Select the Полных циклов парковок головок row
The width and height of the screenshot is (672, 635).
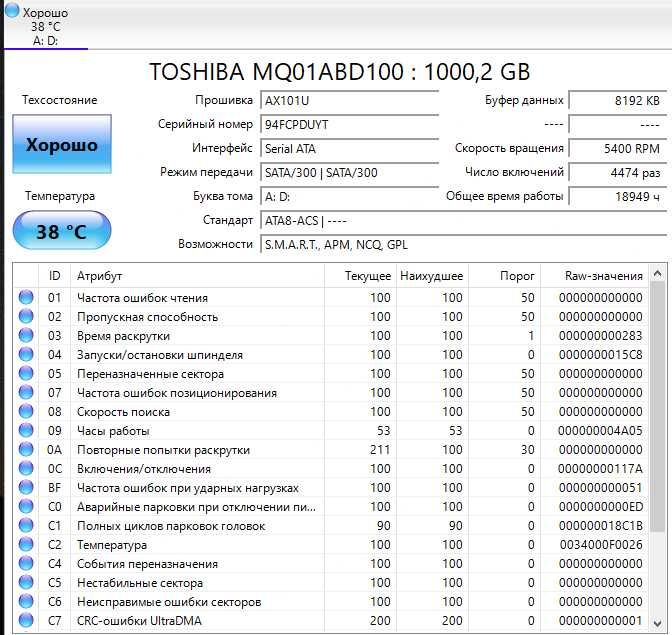tap(331, 525)
